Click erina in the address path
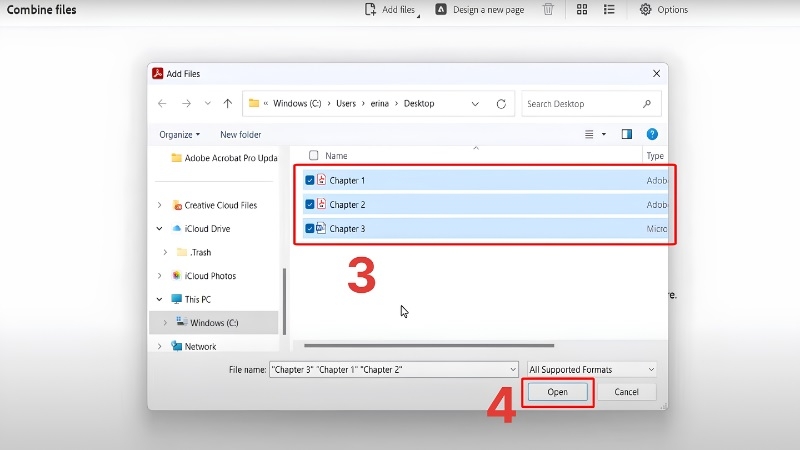The height and width of the screenshot is (450, 800). click(379, 104)
